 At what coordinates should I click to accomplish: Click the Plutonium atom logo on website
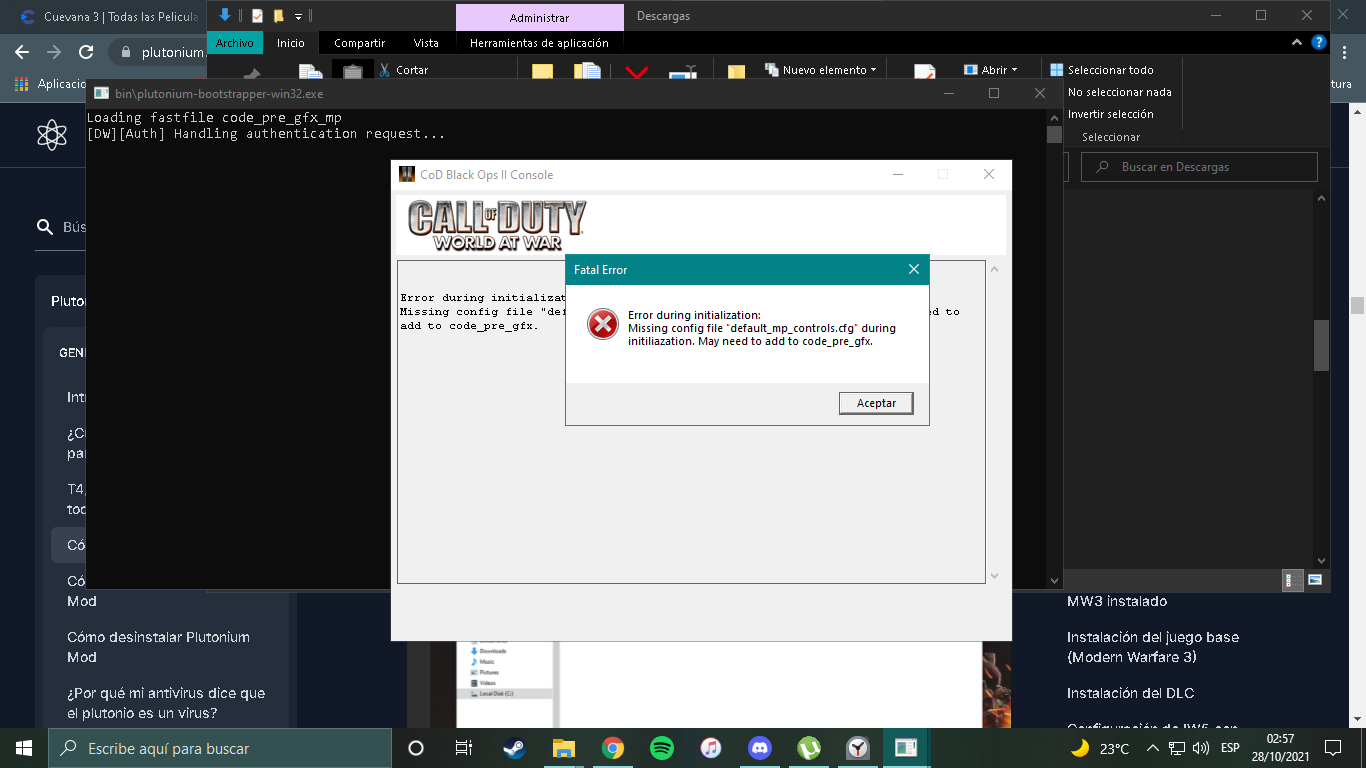pos(51,133)
